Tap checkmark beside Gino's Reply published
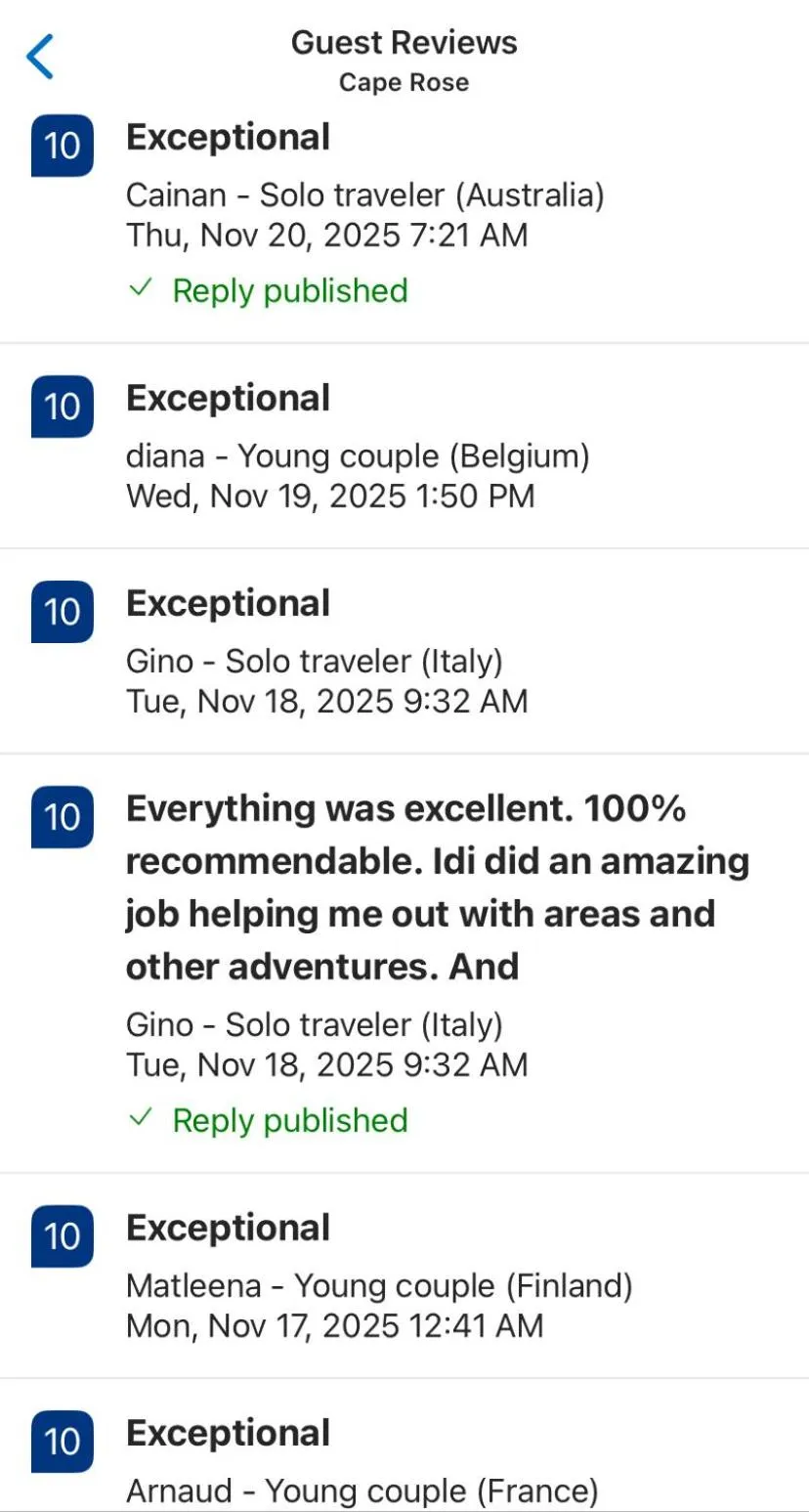 pos(141,1119)
